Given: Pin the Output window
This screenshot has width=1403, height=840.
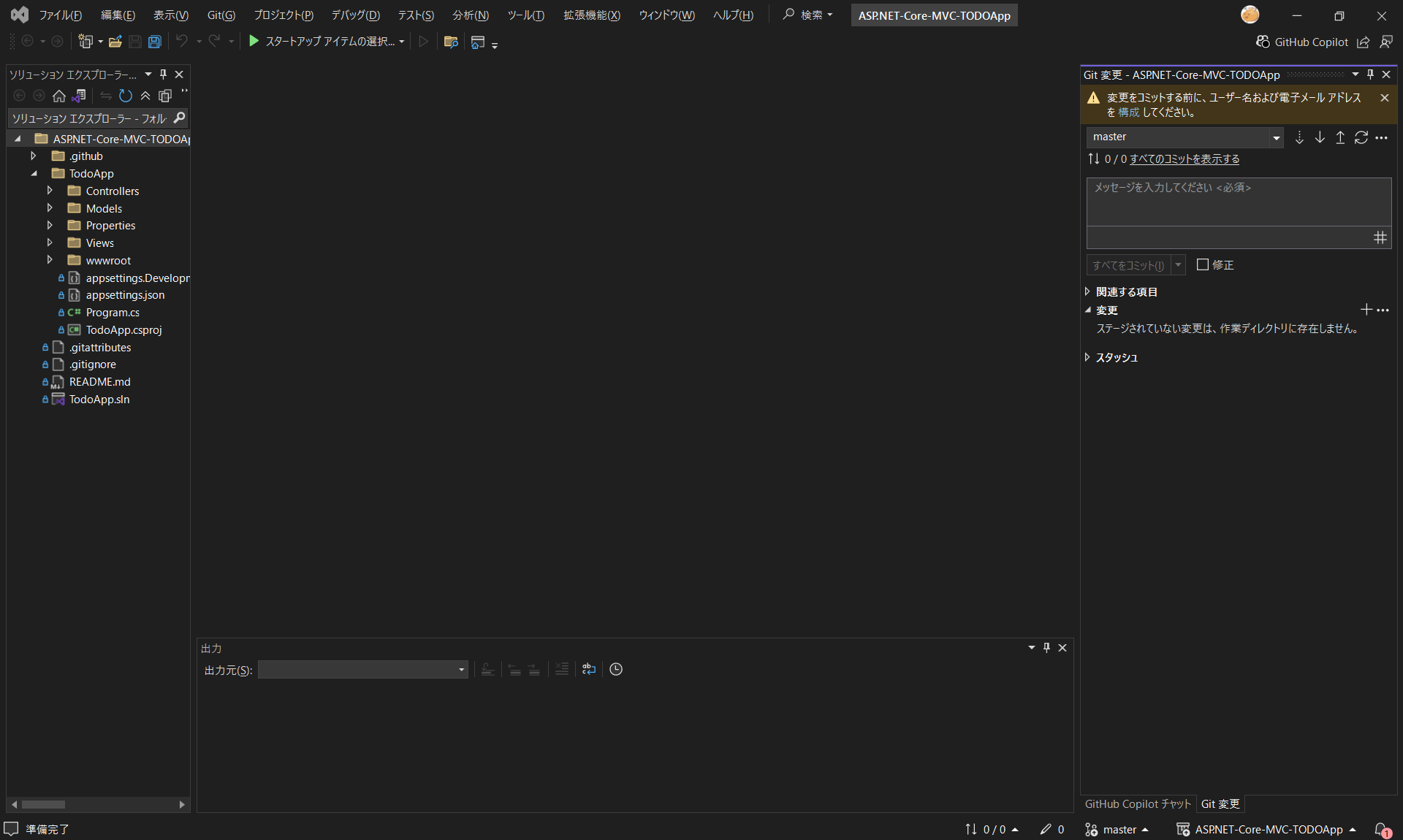Looking at the screenshot, I should click(1046, 647).
